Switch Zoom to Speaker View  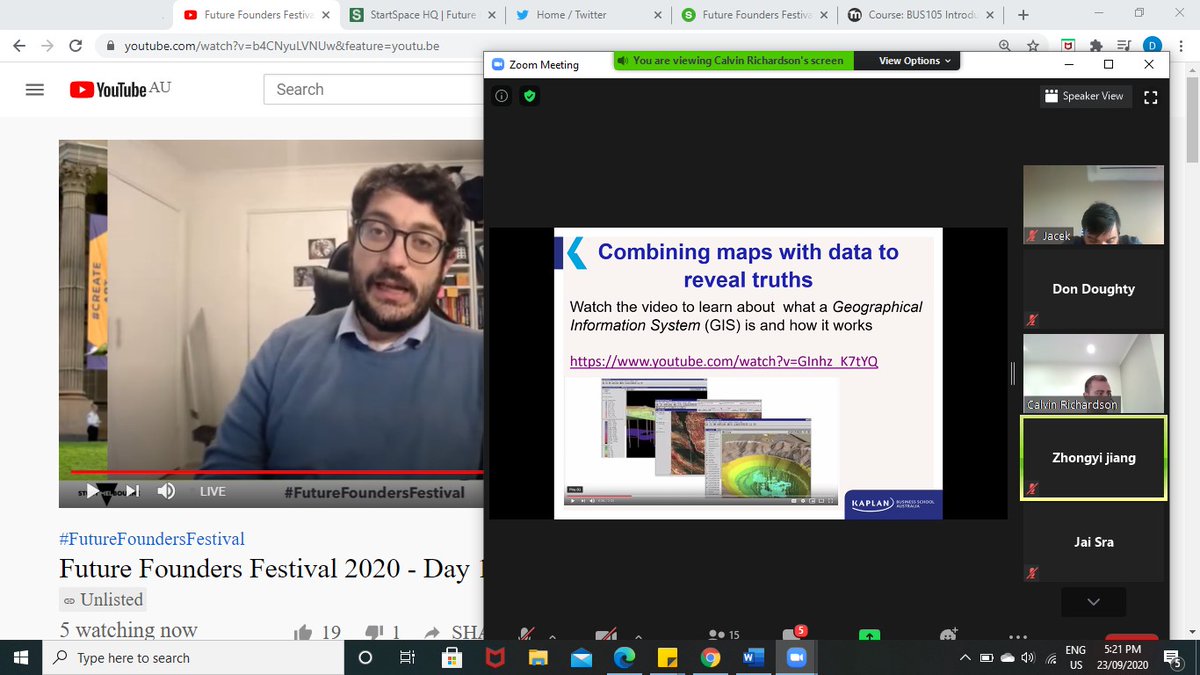pyautogui.click(x=1083, y=96)
